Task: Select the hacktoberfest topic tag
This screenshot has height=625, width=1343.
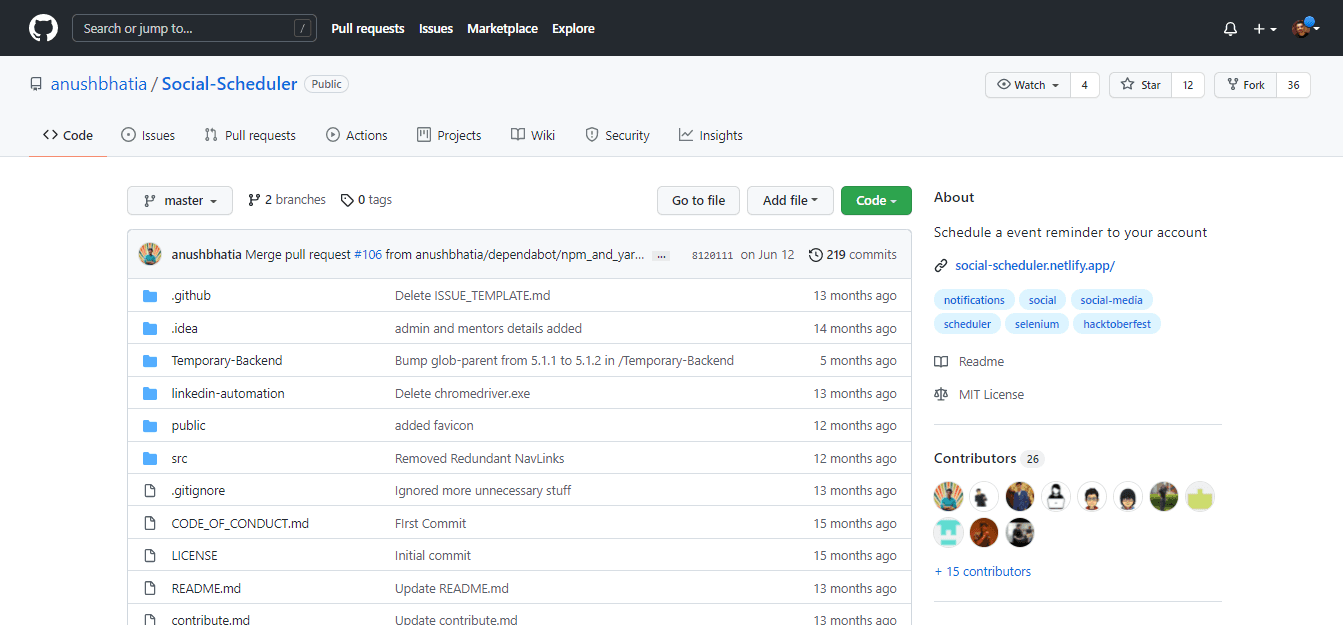Action: coord(1117,324)
